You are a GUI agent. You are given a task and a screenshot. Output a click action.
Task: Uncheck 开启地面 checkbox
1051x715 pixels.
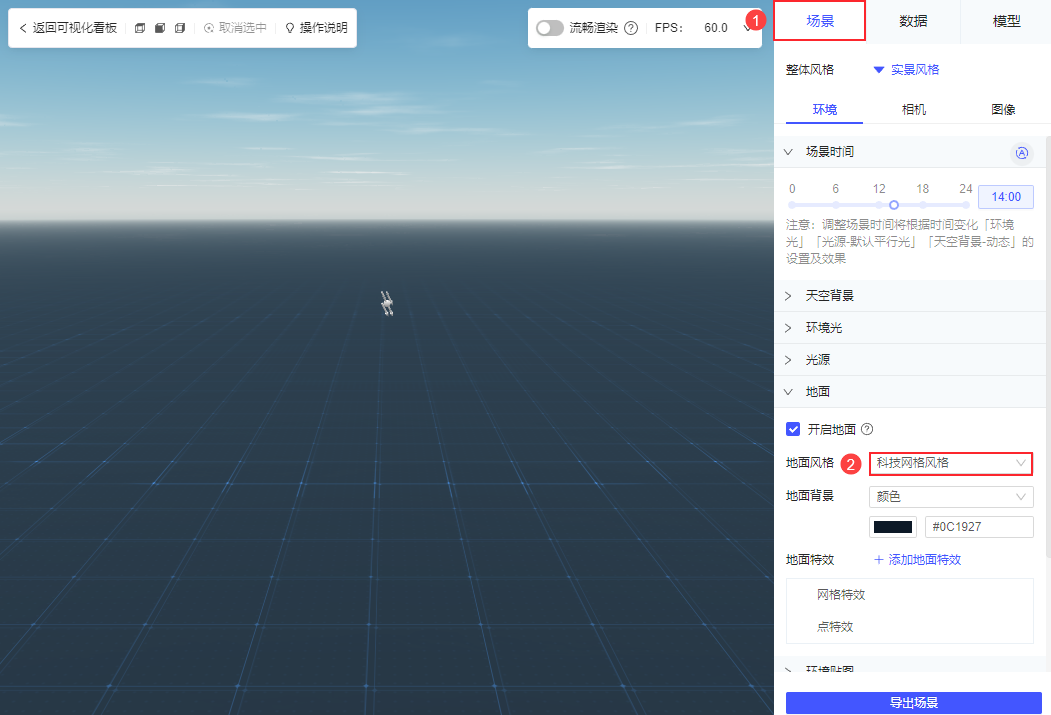coord(793,429)
